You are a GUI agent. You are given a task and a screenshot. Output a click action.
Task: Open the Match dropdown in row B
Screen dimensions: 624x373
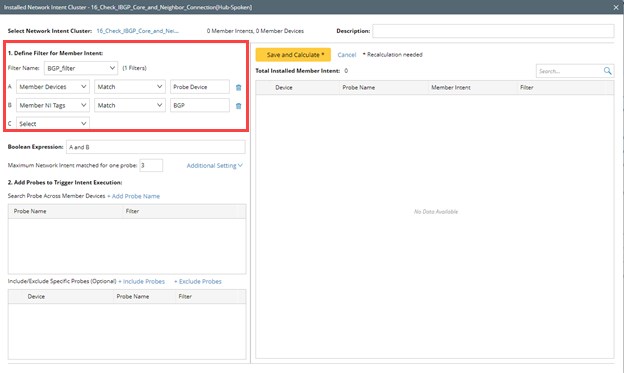pos(130,105)
